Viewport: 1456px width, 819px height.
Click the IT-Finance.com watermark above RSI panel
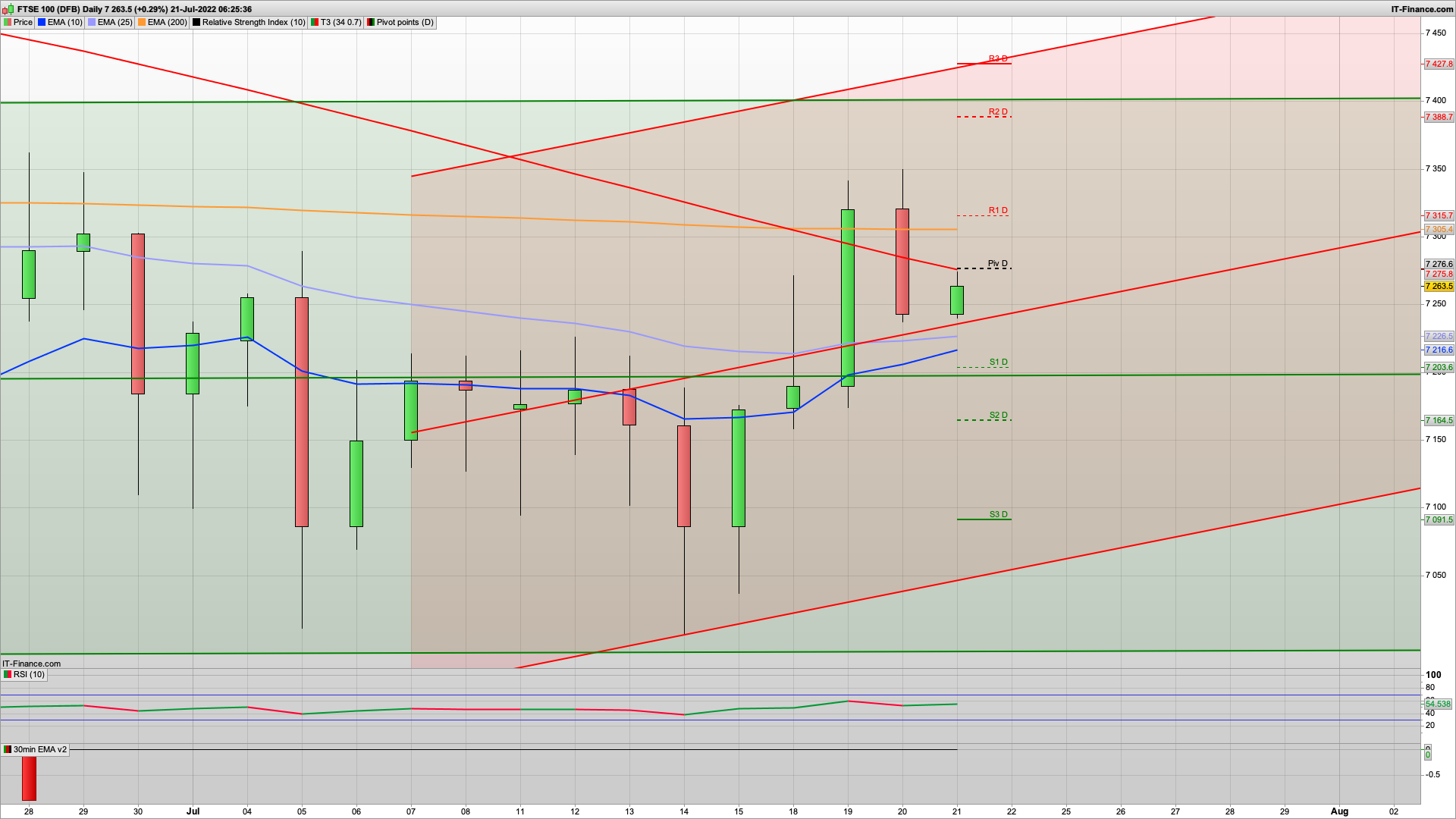(32, 664)
